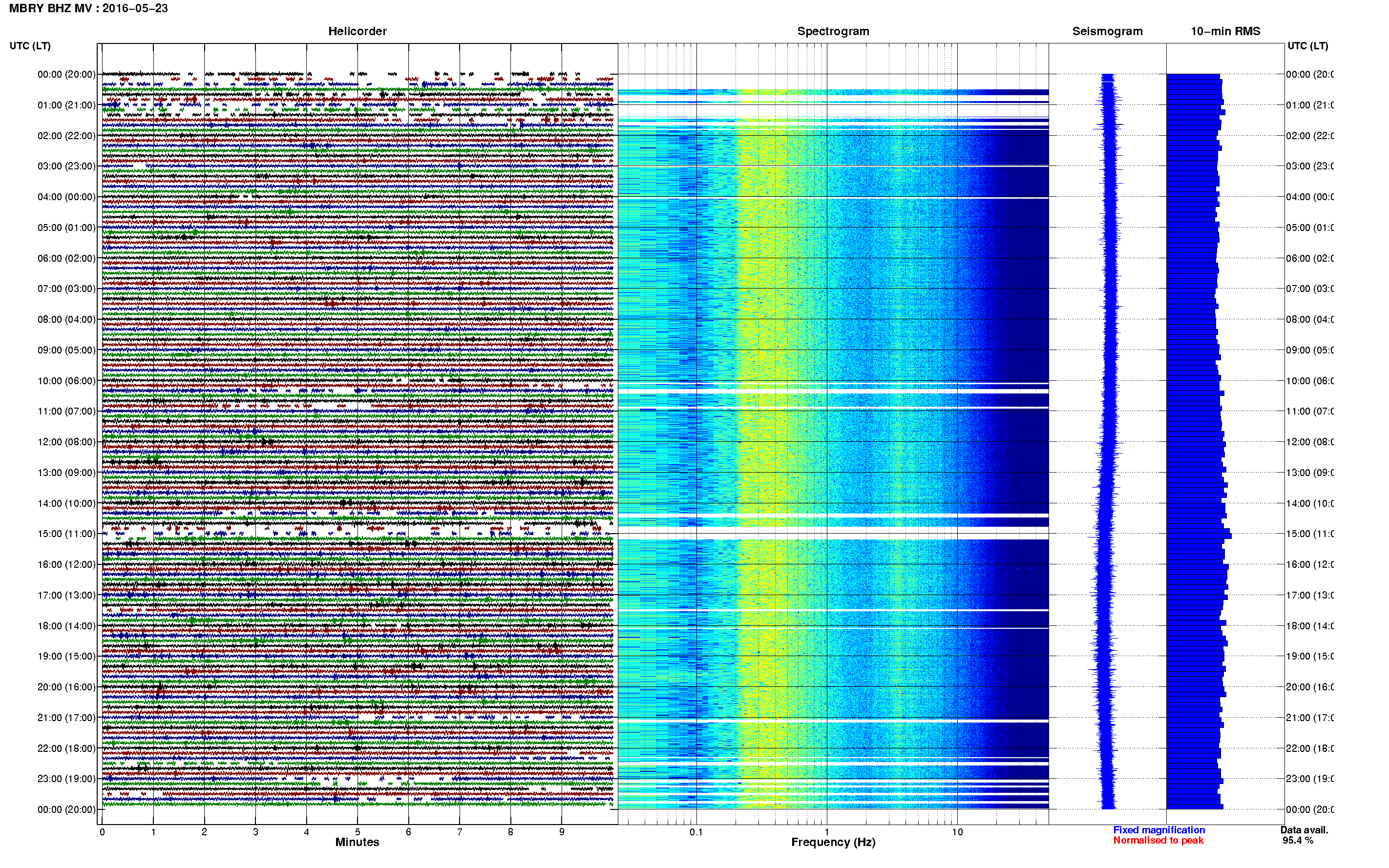Click Minutes axis tick label 6
This screenshot has height=868, width=1389.
coord(408,832)
